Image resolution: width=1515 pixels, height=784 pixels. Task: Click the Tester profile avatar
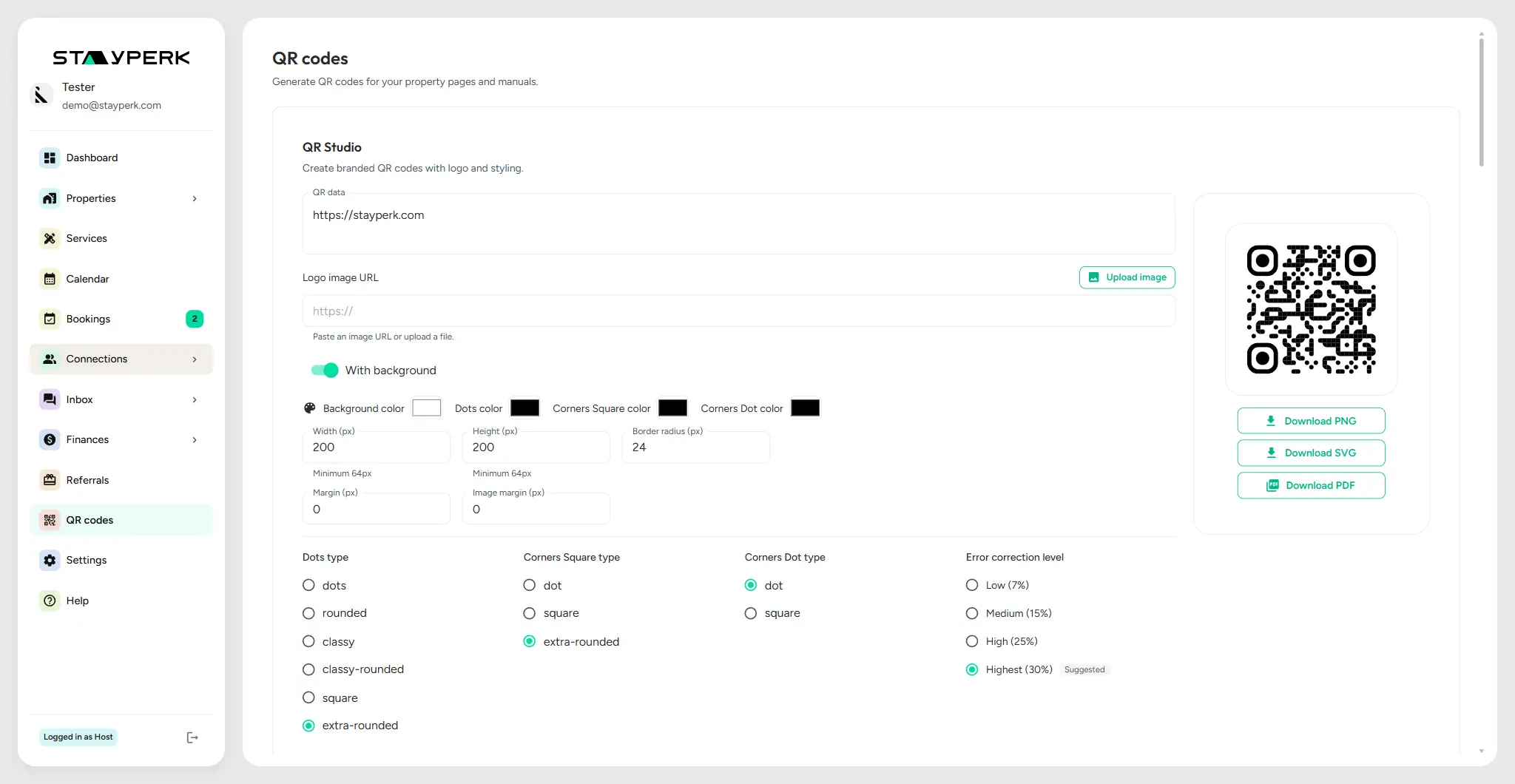[x=41, y=95]
